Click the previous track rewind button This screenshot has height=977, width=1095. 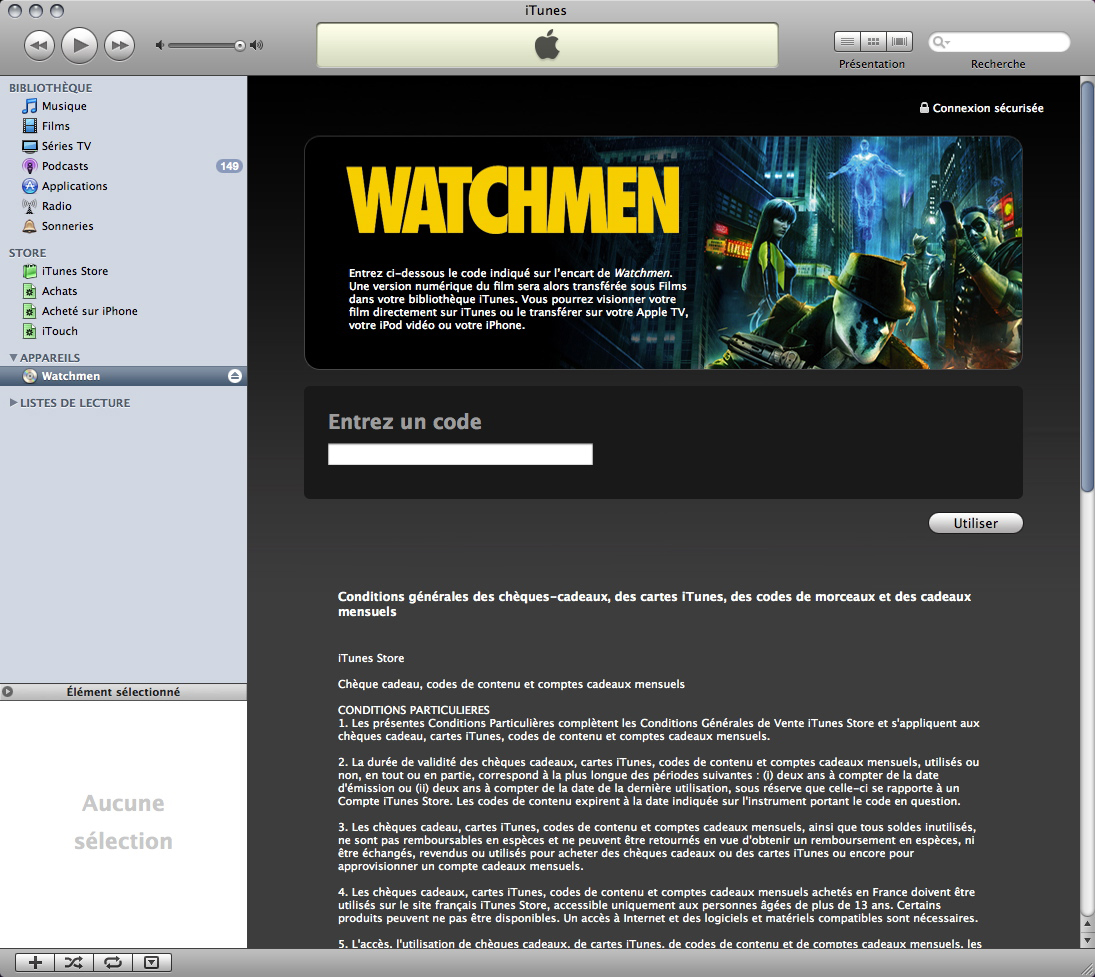click(40, 46)
